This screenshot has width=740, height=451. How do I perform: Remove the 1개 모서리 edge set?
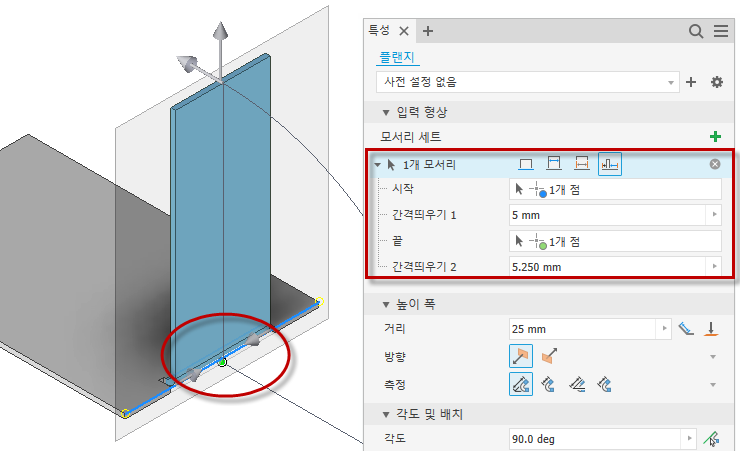click(715, 164)
